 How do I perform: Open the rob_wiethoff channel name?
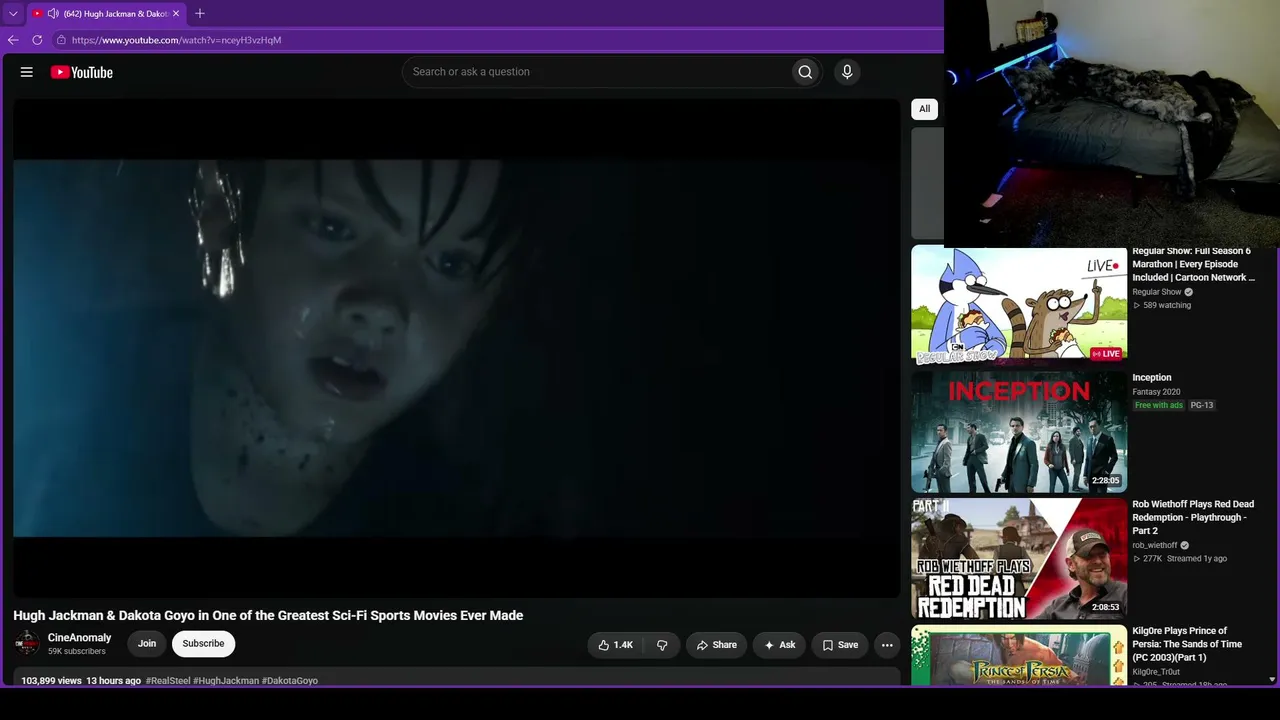1155,546
